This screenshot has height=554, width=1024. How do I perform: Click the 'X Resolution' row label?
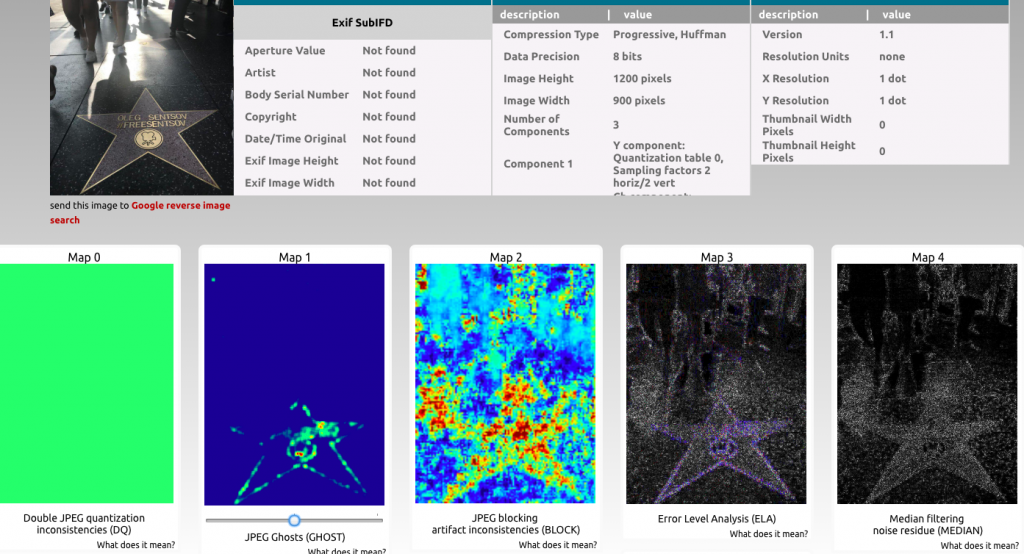pyautogui.click(x=795, y=78)
